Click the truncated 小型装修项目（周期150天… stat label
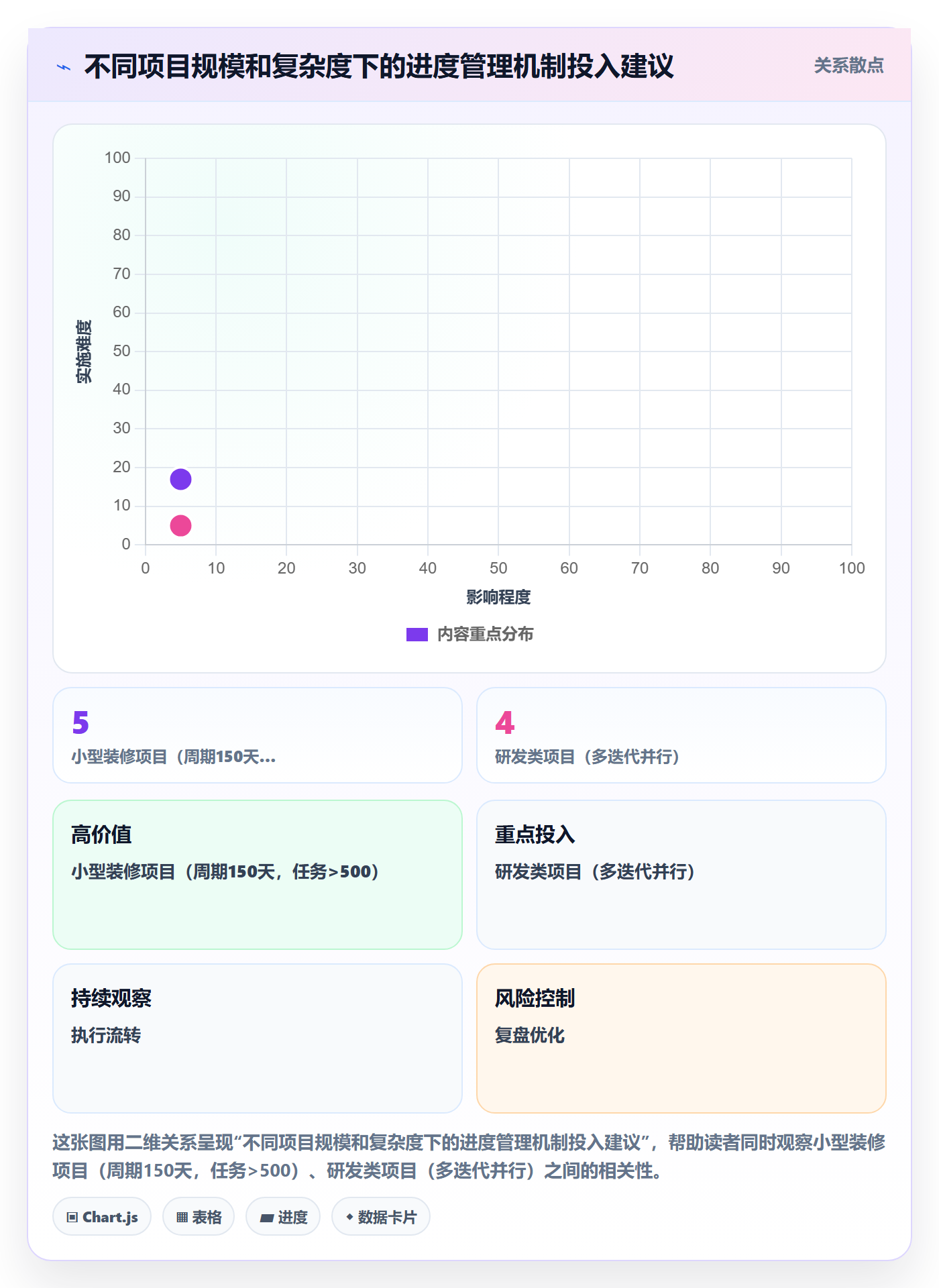This screenshot has width=939, height=1288. point(174,757)
